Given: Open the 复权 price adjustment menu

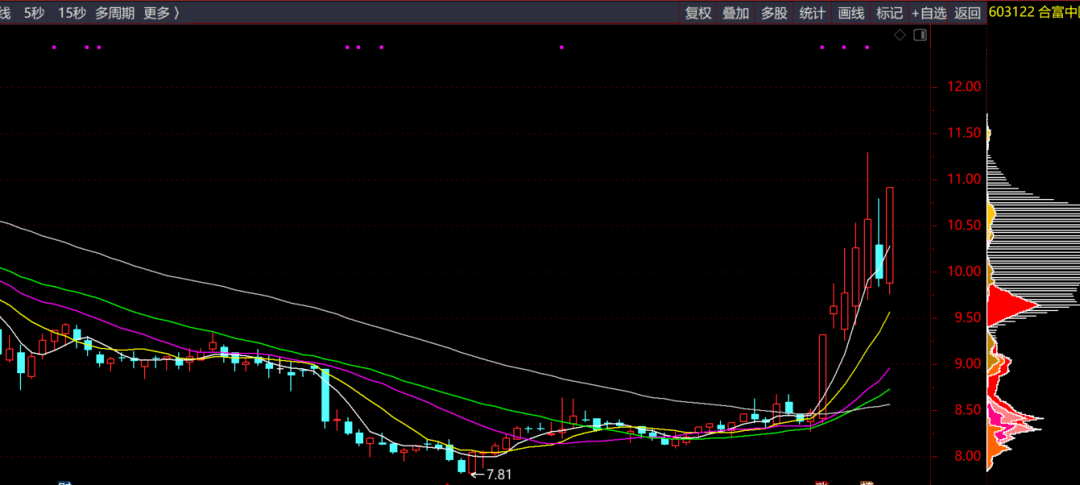Looking at the screenshot, I should [698, 13].
